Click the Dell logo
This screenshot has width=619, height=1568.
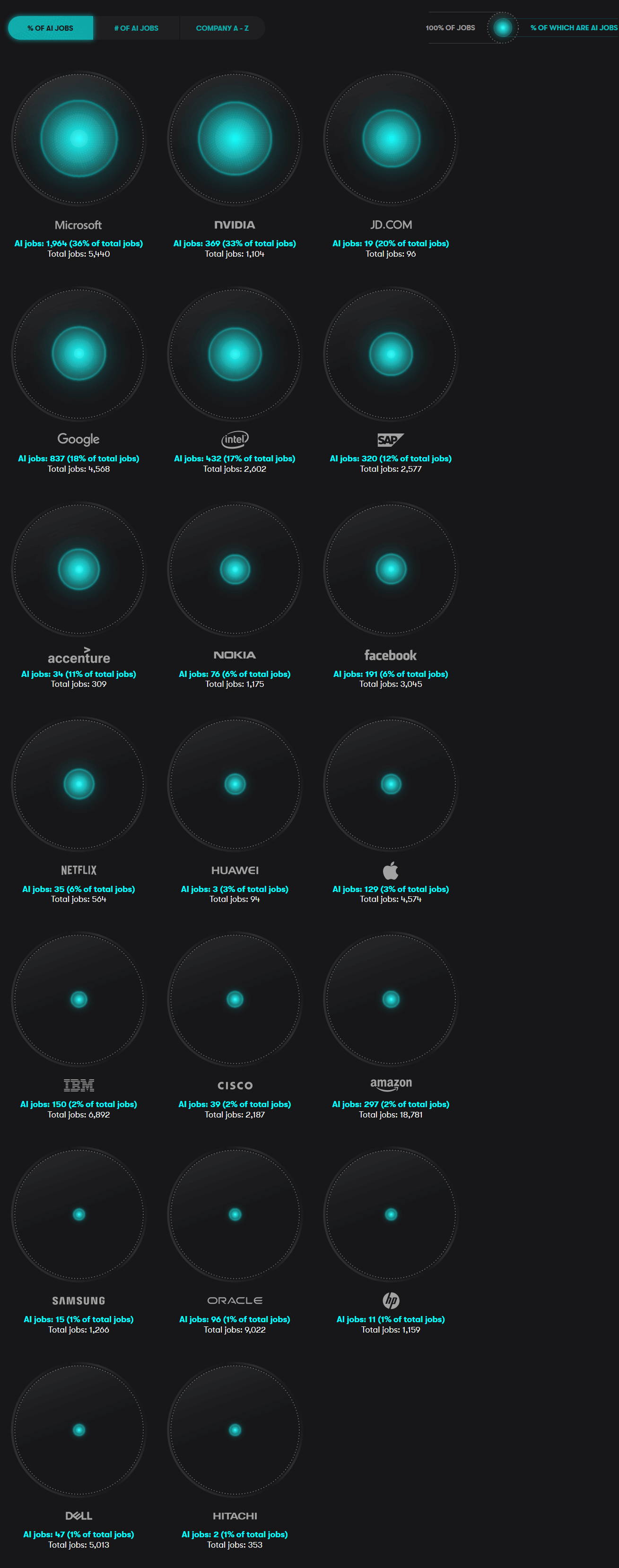(78, 1516)
